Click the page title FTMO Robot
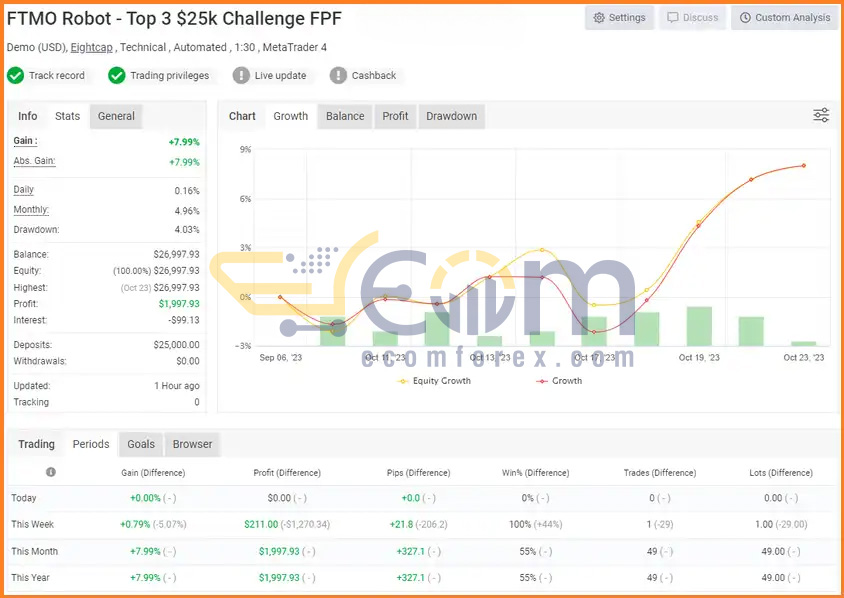Image resolution: width=844 pixels, height=598 pixels. tap(174, 18)
